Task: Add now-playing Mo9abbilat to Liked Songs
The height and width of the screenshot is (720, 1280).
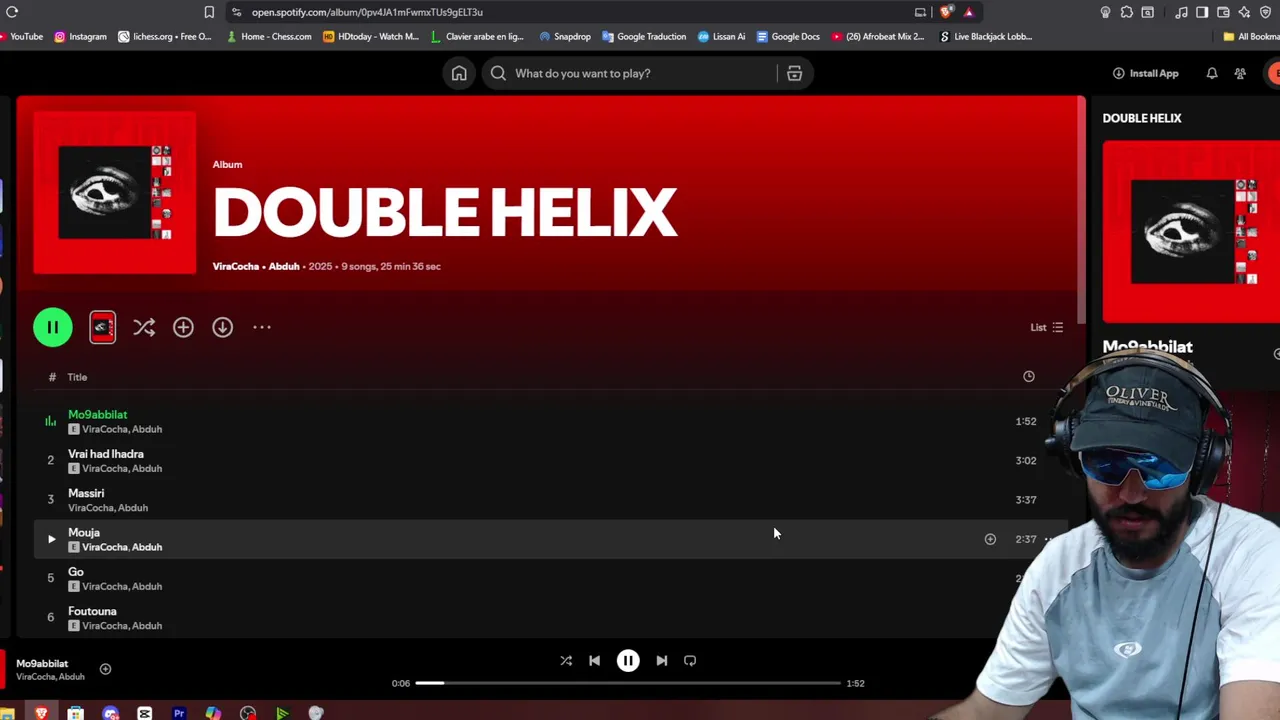Action: tap(105, 669)
